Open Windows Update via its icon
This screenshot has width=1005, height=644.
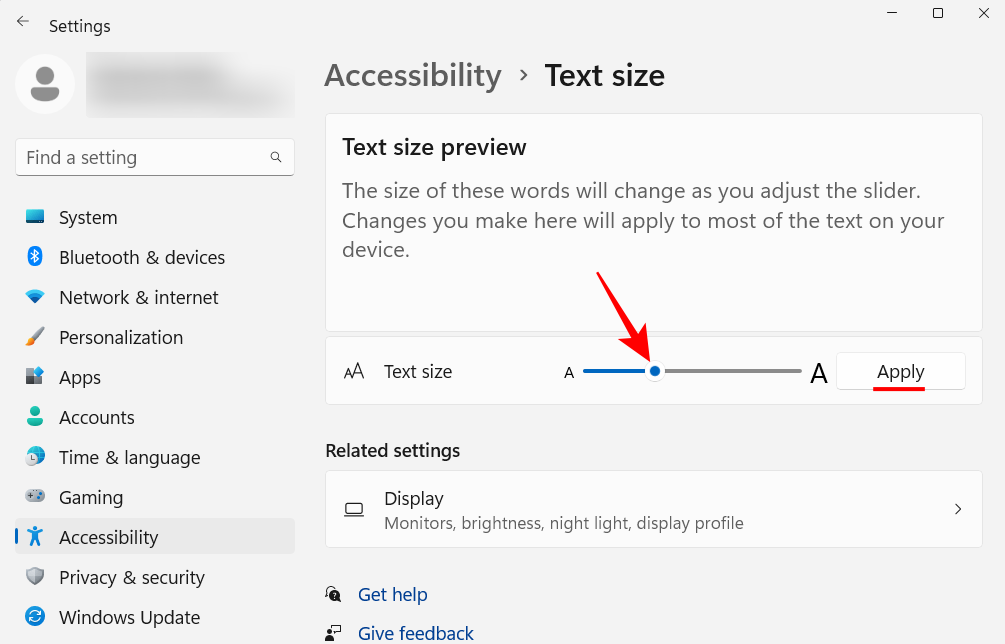(36, 617)
